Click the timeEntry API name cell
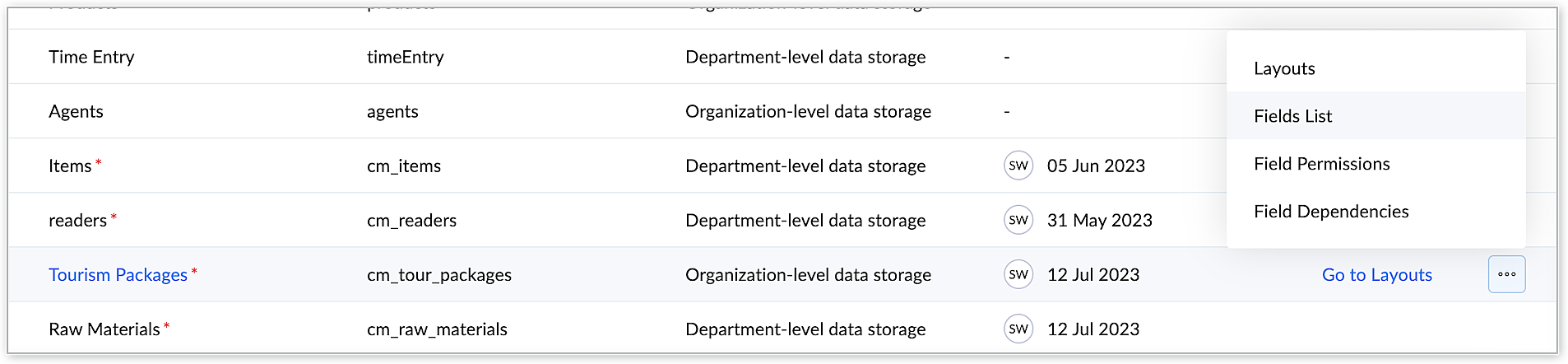The image size is (1568, 364). [405, 57]
